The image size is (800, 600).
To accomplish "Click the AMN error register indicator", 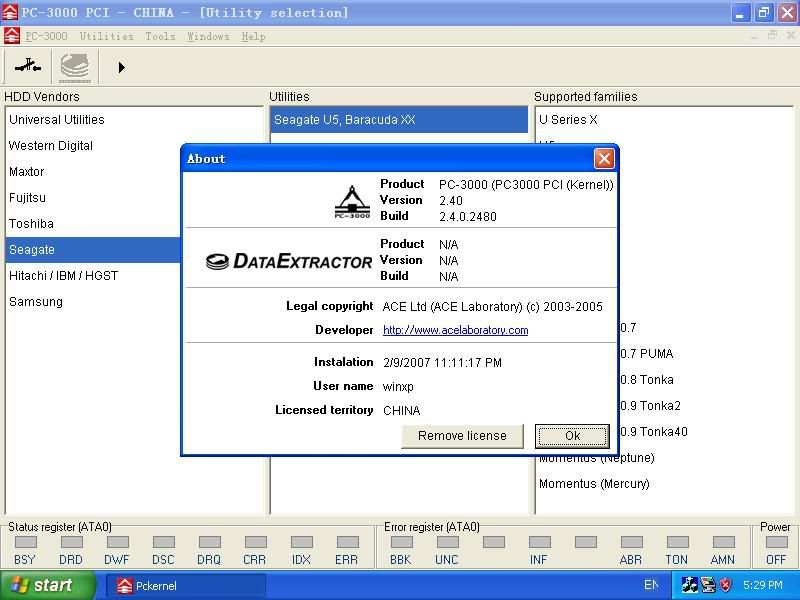I will [x=723, y=542].
